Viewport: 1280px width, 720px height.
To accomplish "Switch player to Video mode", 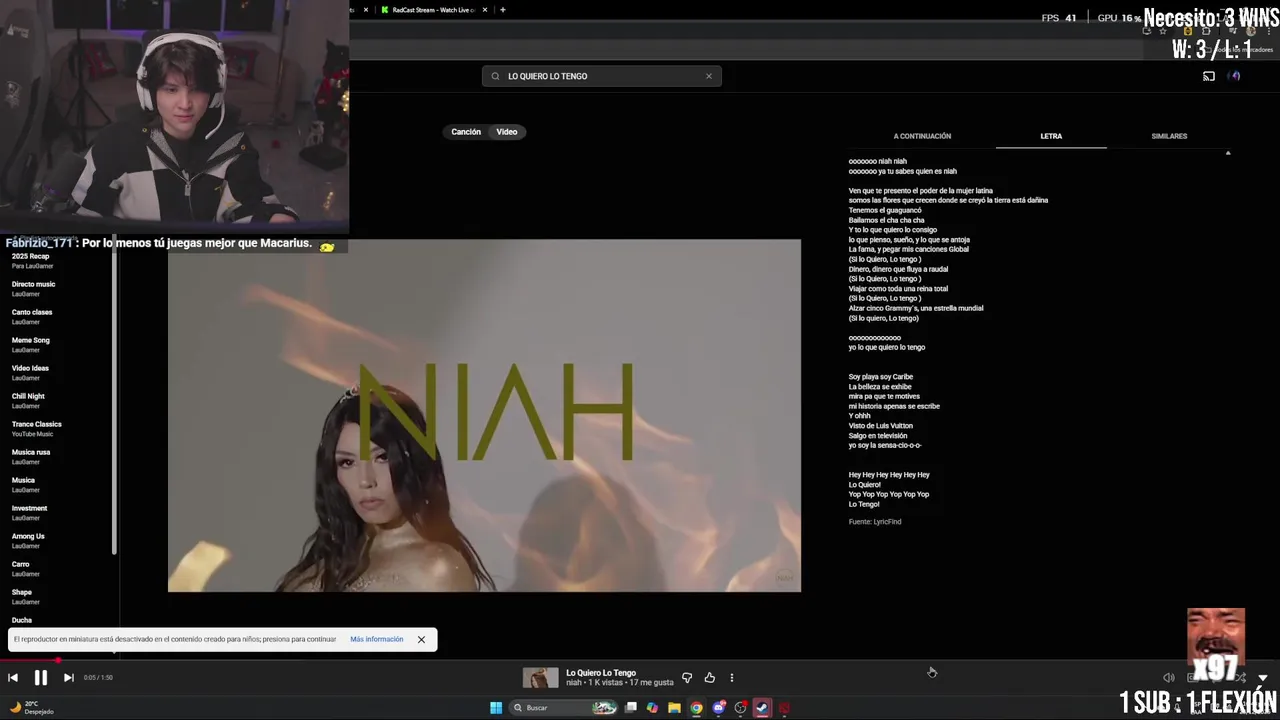I will tap(507, 132).
